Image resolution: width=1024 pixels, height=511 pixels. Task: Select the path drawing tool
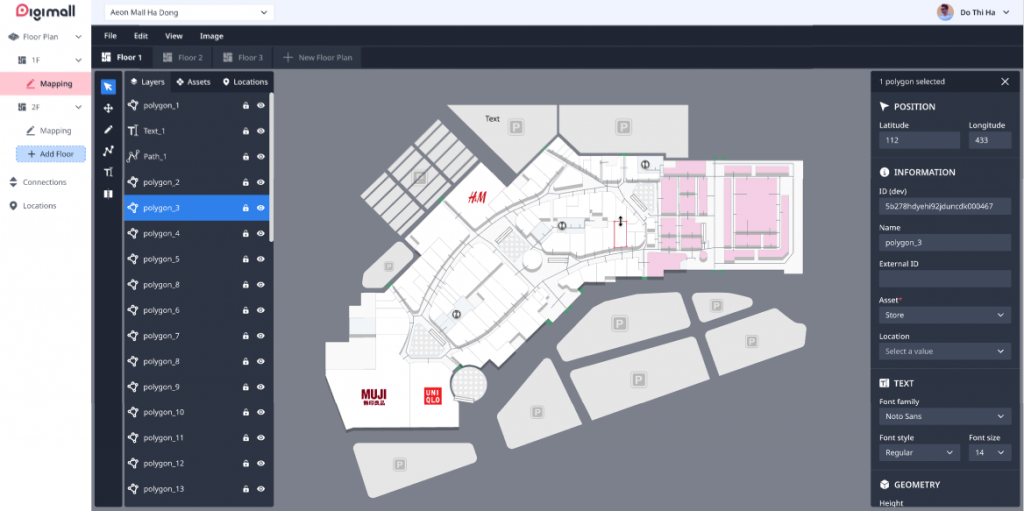point(108,151)
